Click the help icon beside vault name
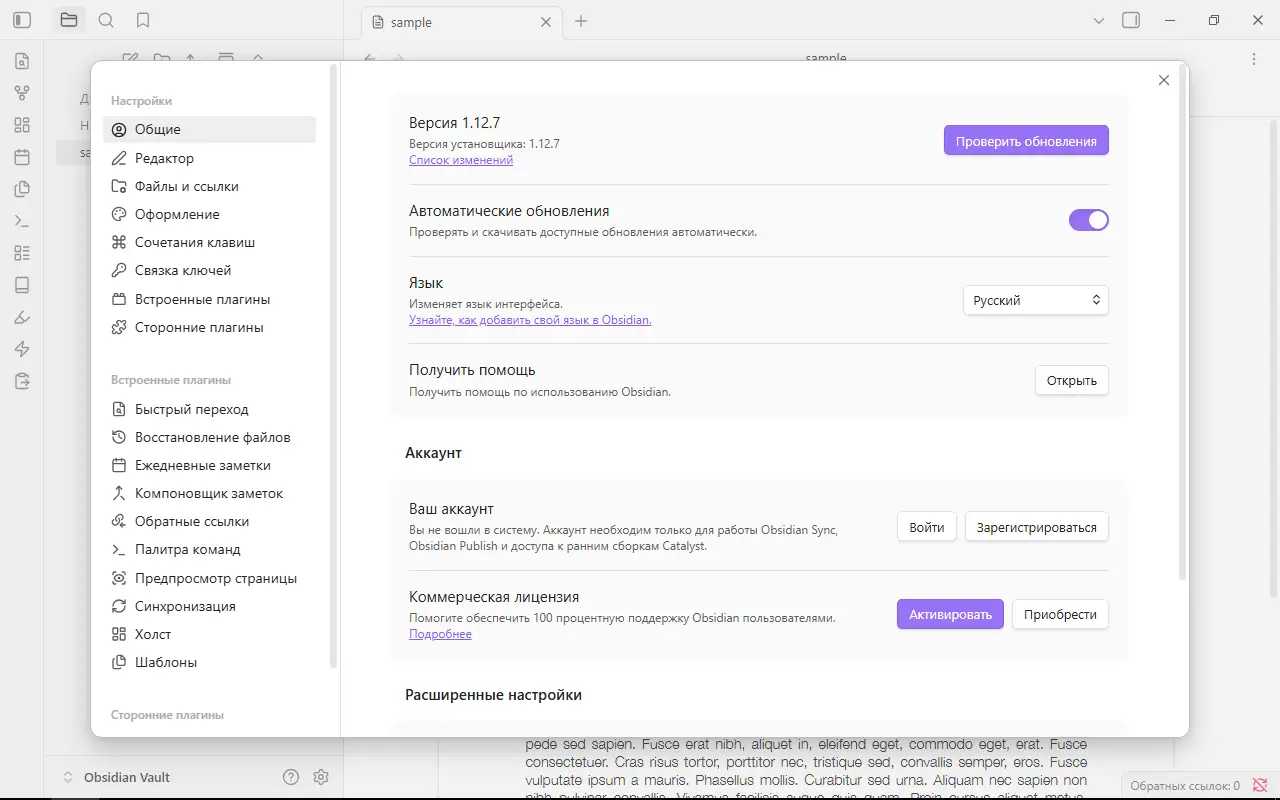 [291, 777]
